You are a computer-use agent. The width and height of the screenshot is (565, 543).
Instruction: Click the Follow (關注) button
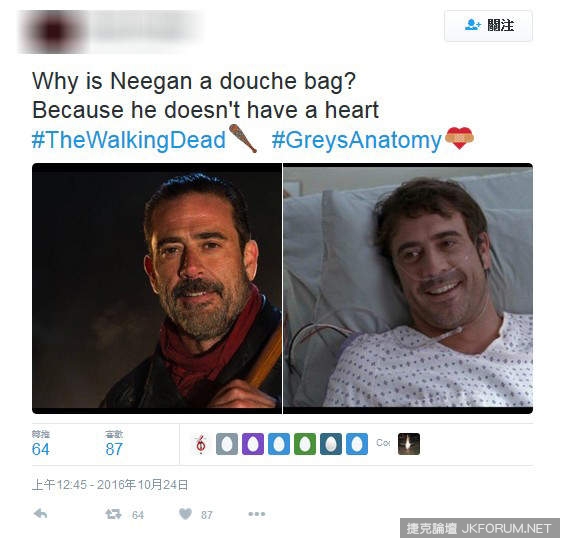488,26
